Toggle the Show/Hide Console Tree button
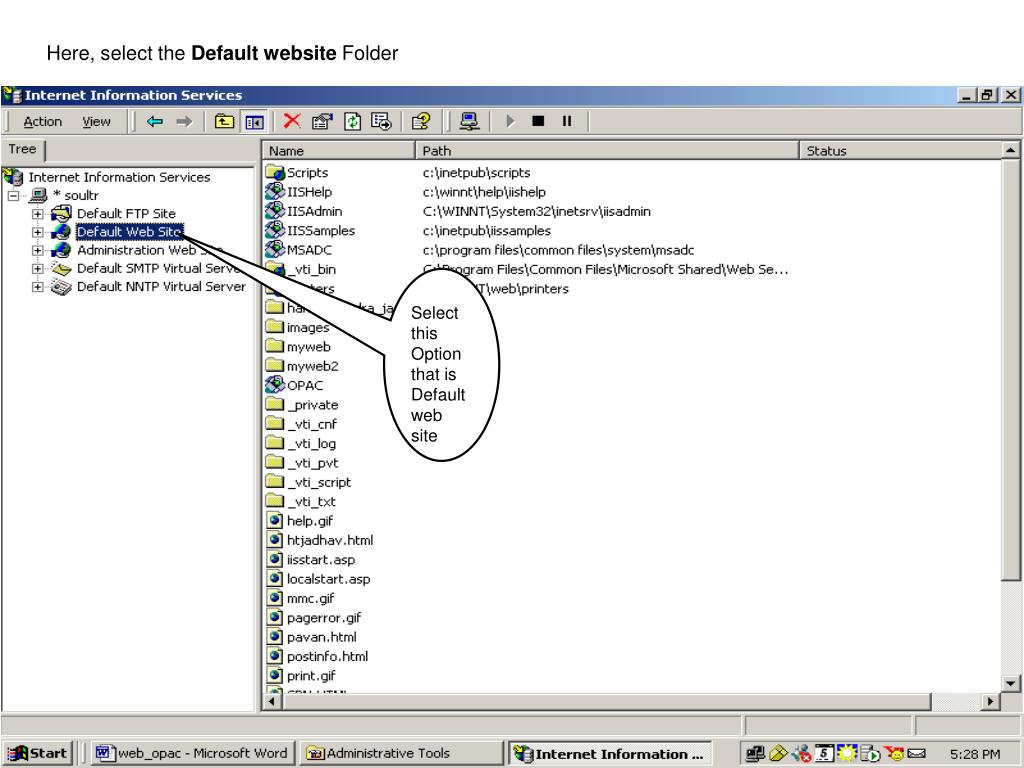The image size is (1024, 768). tap(254, 121)
